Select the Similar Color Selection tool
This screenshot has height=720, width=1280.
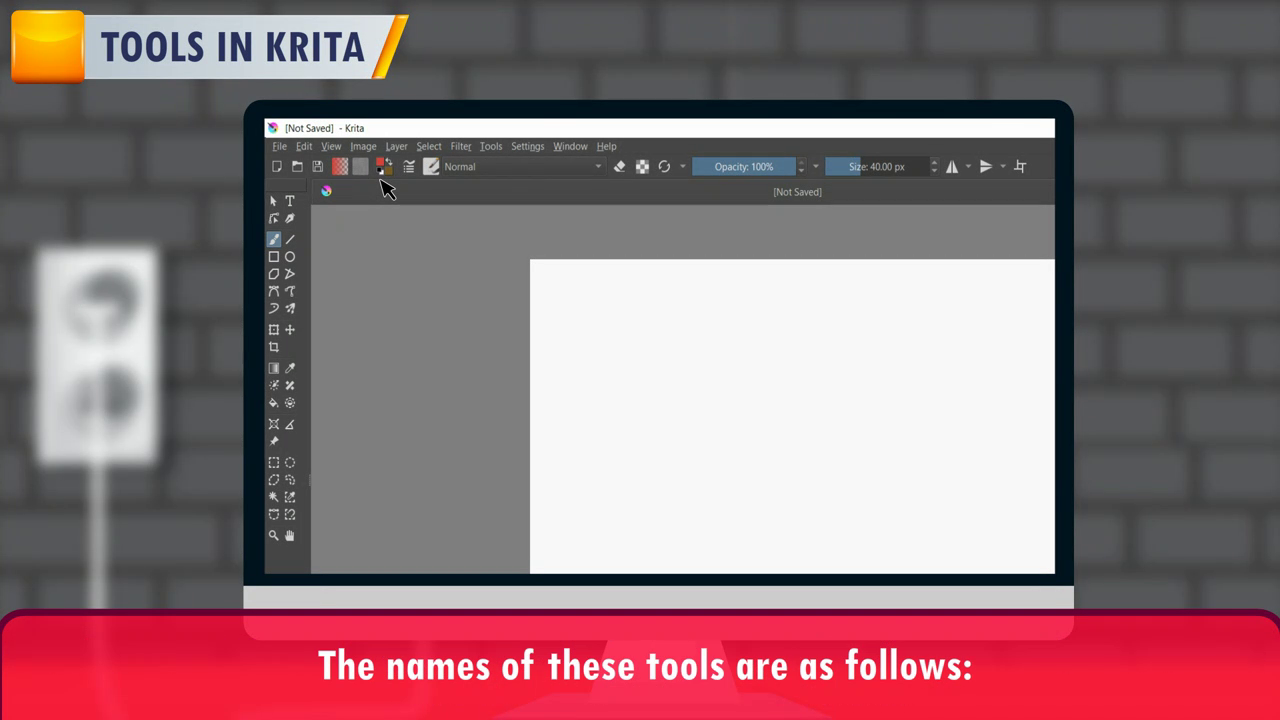290,497
